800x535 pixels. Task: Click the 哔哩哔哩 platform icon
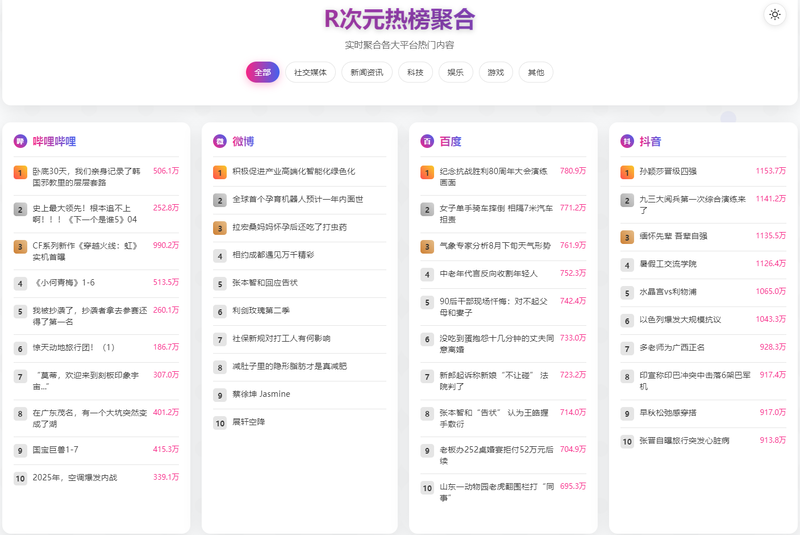(x=20, y=141)
